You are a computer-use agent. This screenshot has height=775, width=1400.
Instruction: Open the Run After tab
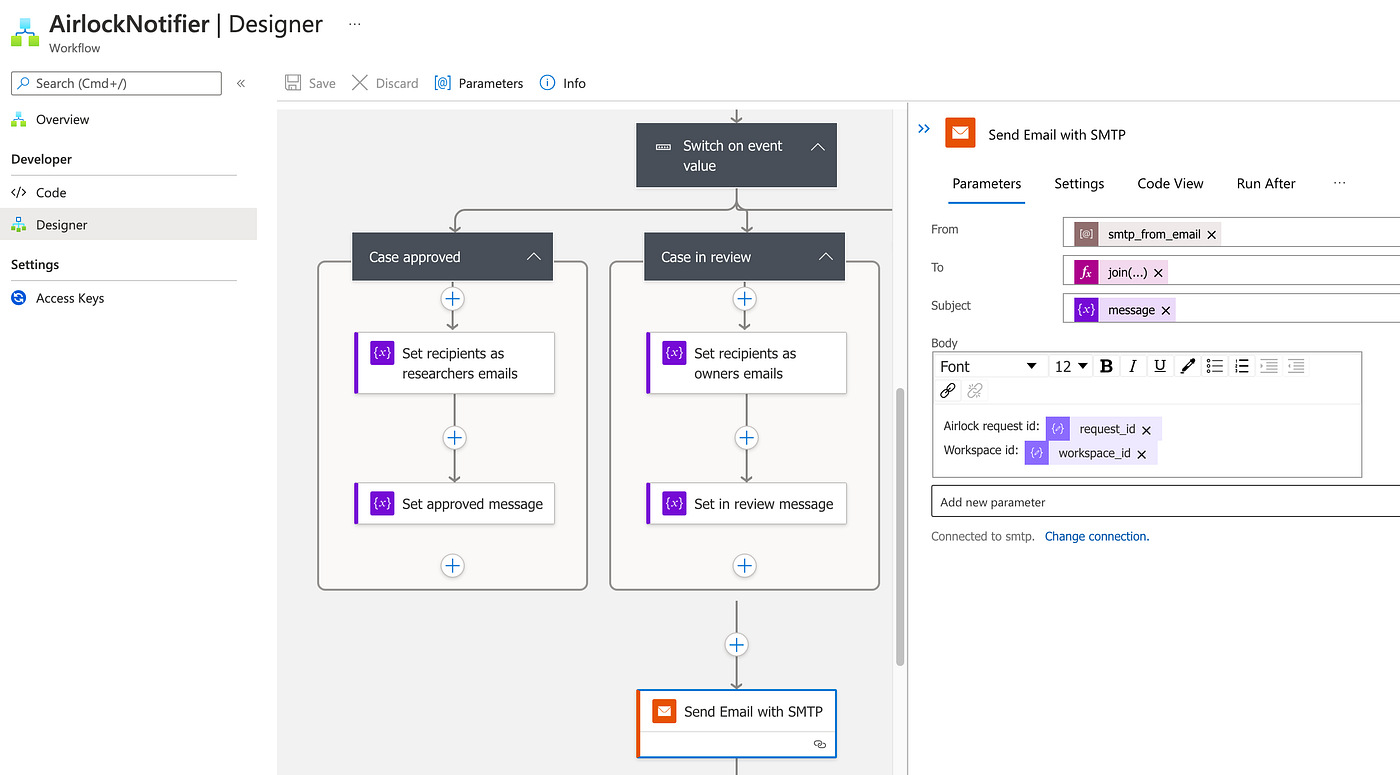click(1265, 183)
